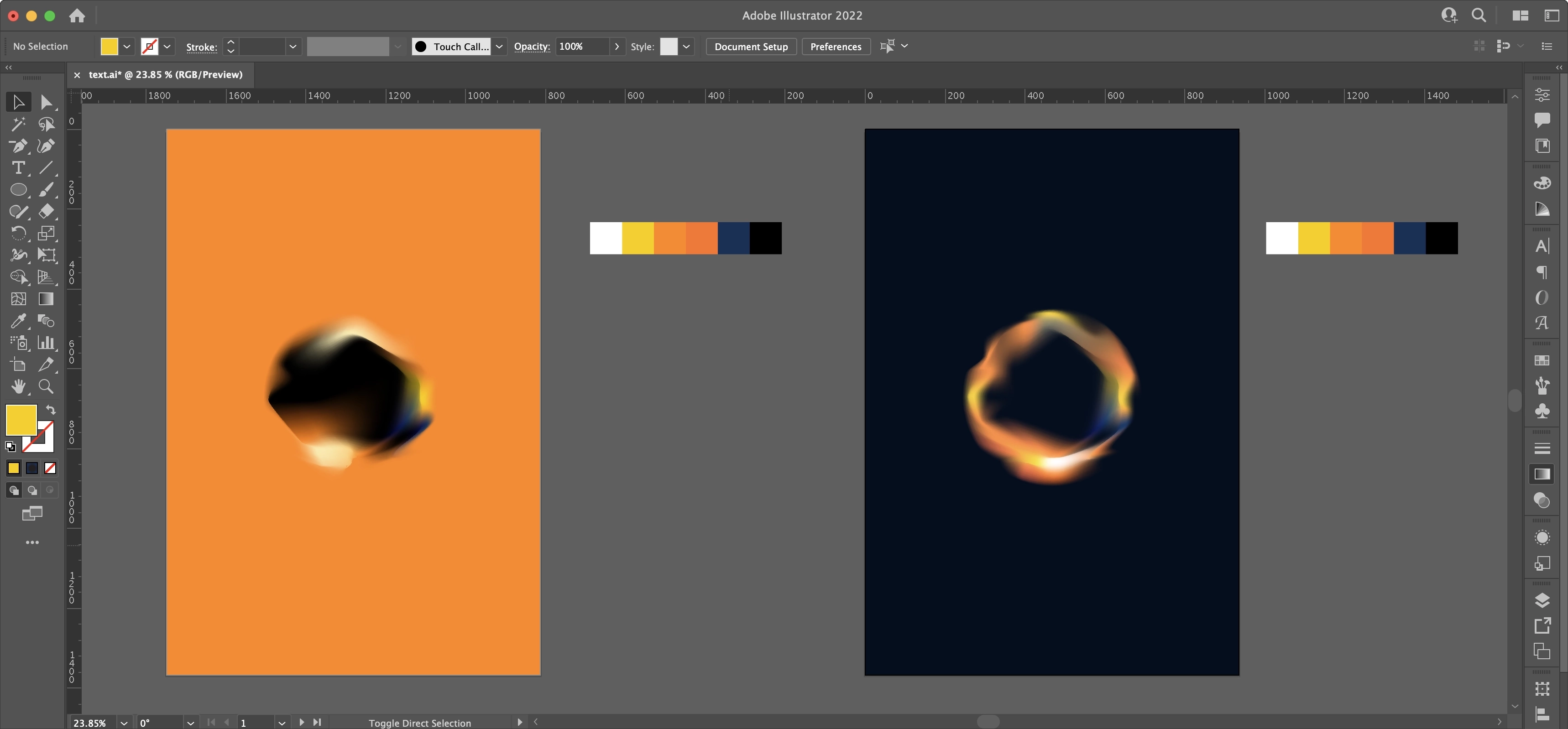
Task: Switch to Draw Behind mode
Action: pos(32,490)
